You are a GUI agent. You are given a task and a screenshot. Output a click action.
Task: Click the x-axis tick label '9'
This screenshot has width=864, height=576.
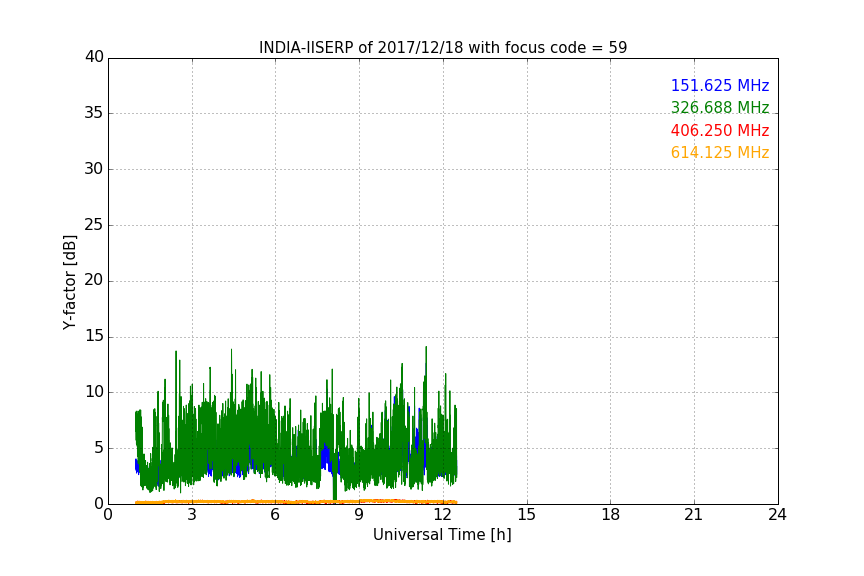pyautogui.click(x=359, y=515)
